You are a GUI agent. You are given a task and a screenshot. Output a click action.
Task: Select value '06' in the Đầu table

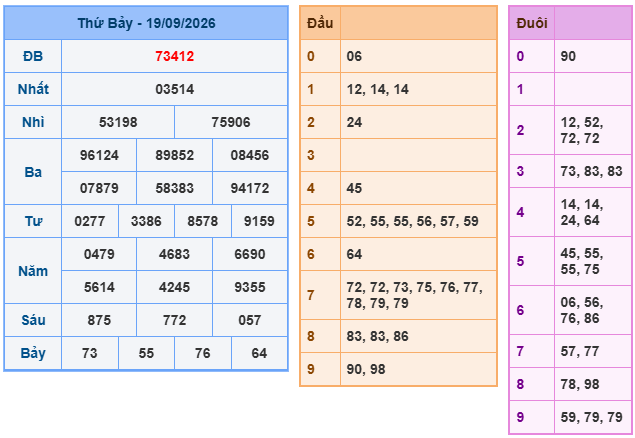pos(354,56)
